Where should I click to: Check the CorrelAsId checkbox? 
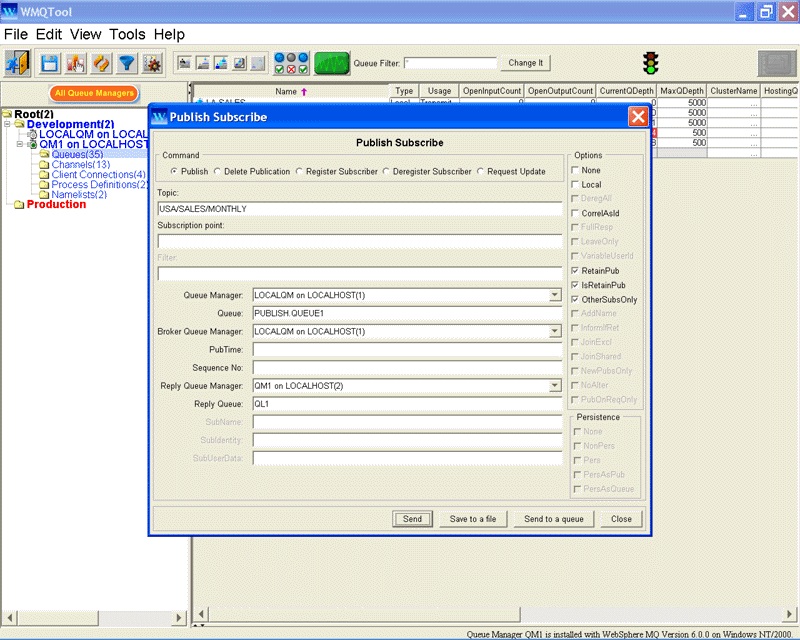click(x=575, y=213)
